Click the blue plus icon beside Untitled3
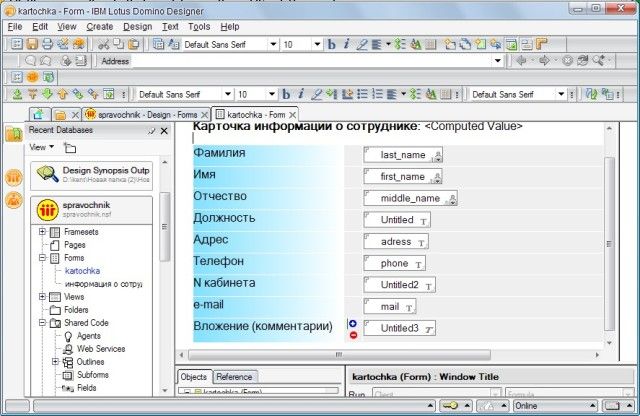Viewport: 640px width, 416px height. pos(353,323)
